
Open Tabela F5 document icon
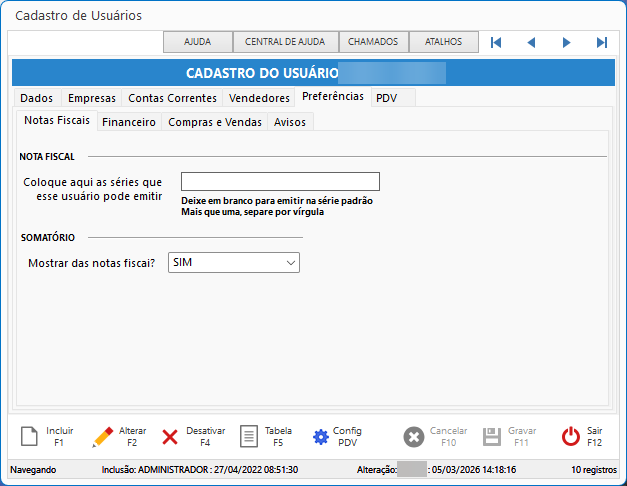[249, 436]
